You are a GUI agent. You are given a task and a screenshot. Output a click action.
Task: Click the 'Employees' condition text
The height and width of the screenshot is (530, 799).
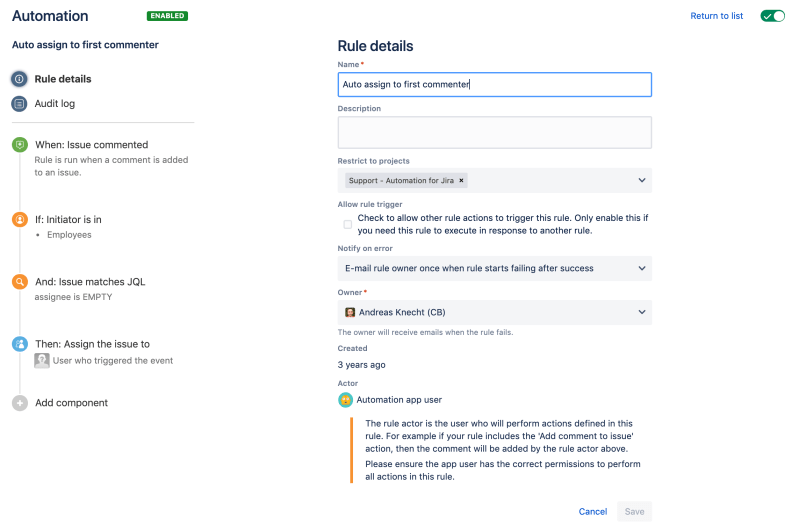(x=69, y=235)
